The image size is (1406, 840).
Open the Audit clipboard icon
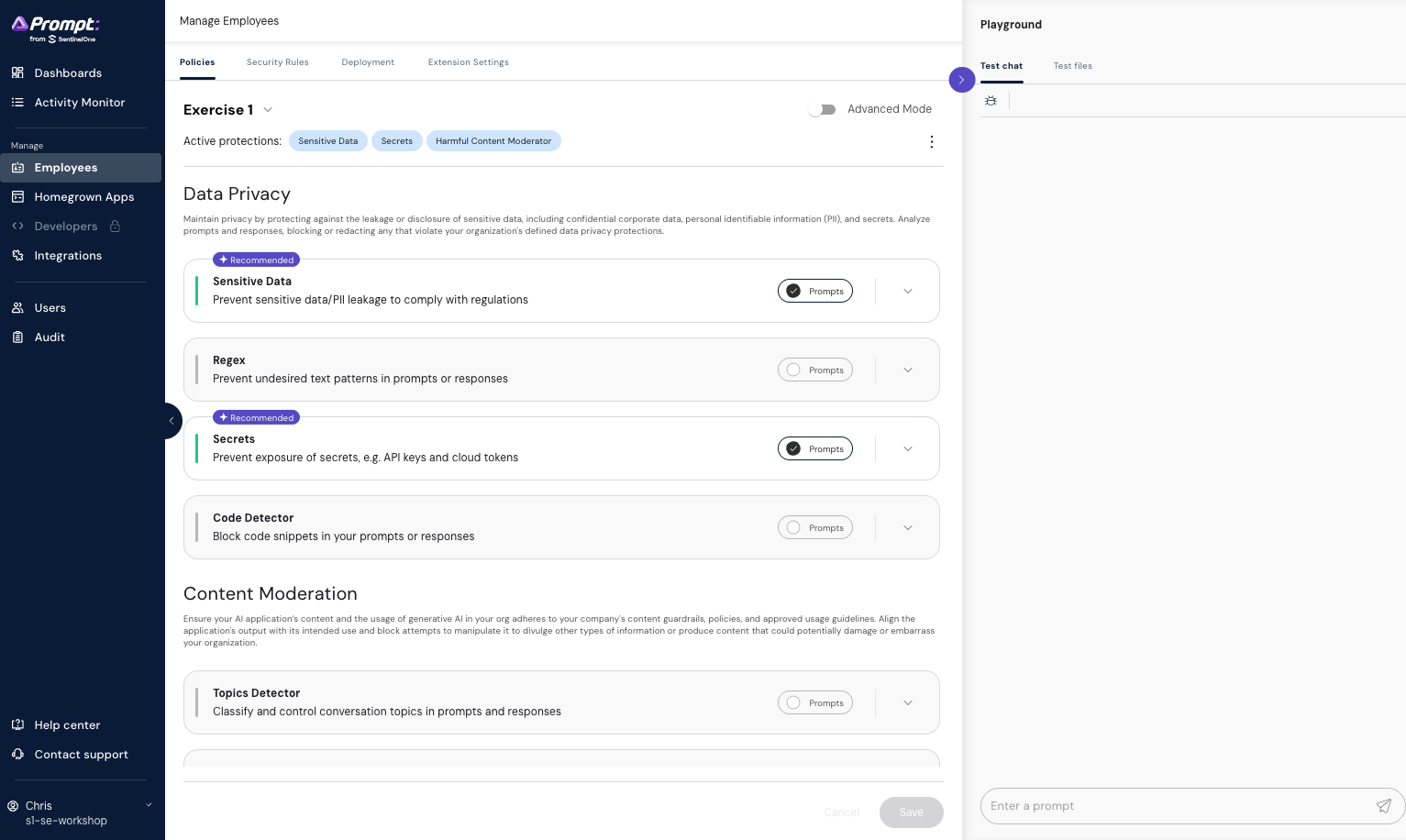[x=17, y=337]
